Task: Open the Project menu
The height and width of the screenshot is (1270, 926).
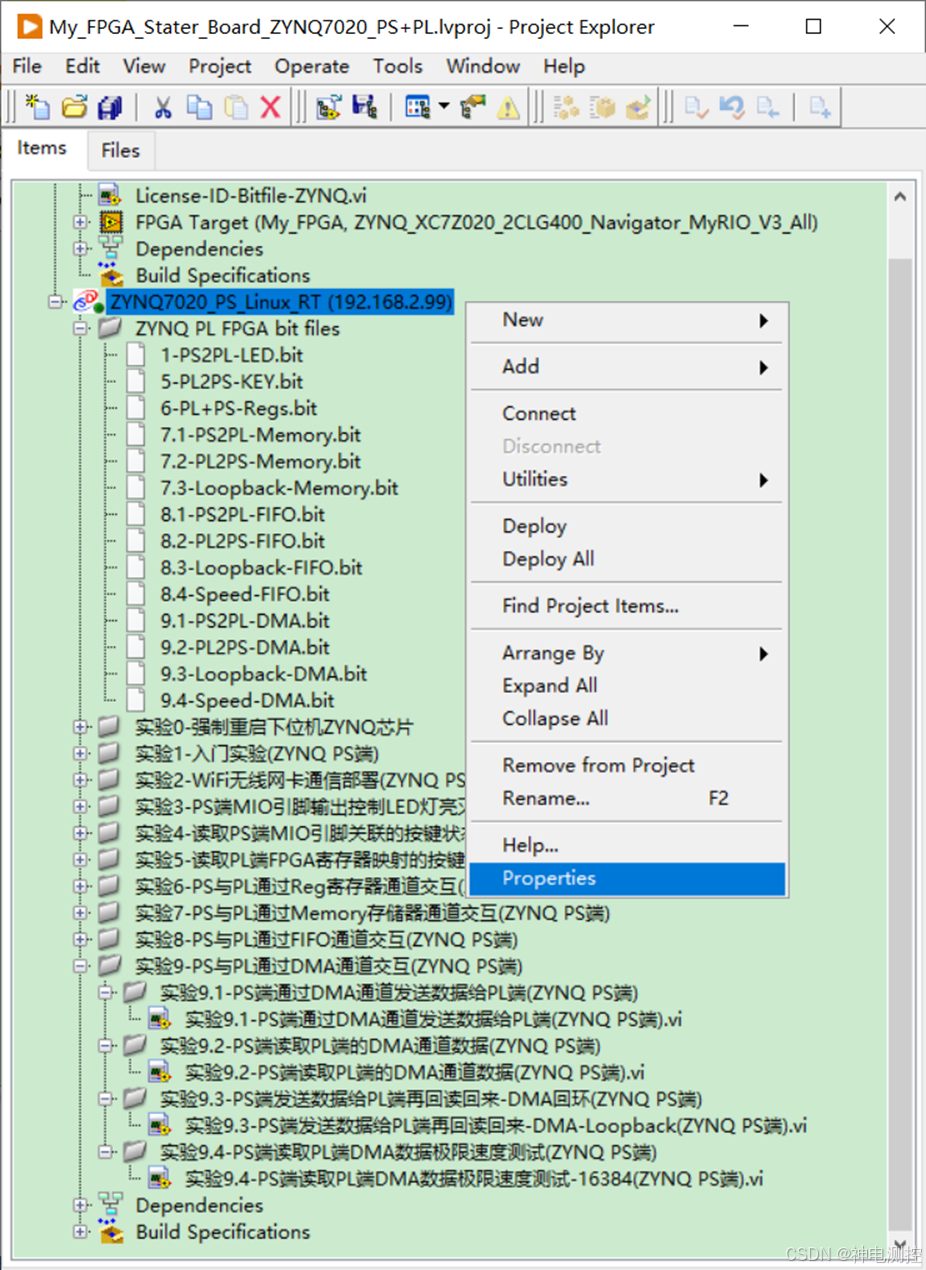Action: [x=220, y=66]
